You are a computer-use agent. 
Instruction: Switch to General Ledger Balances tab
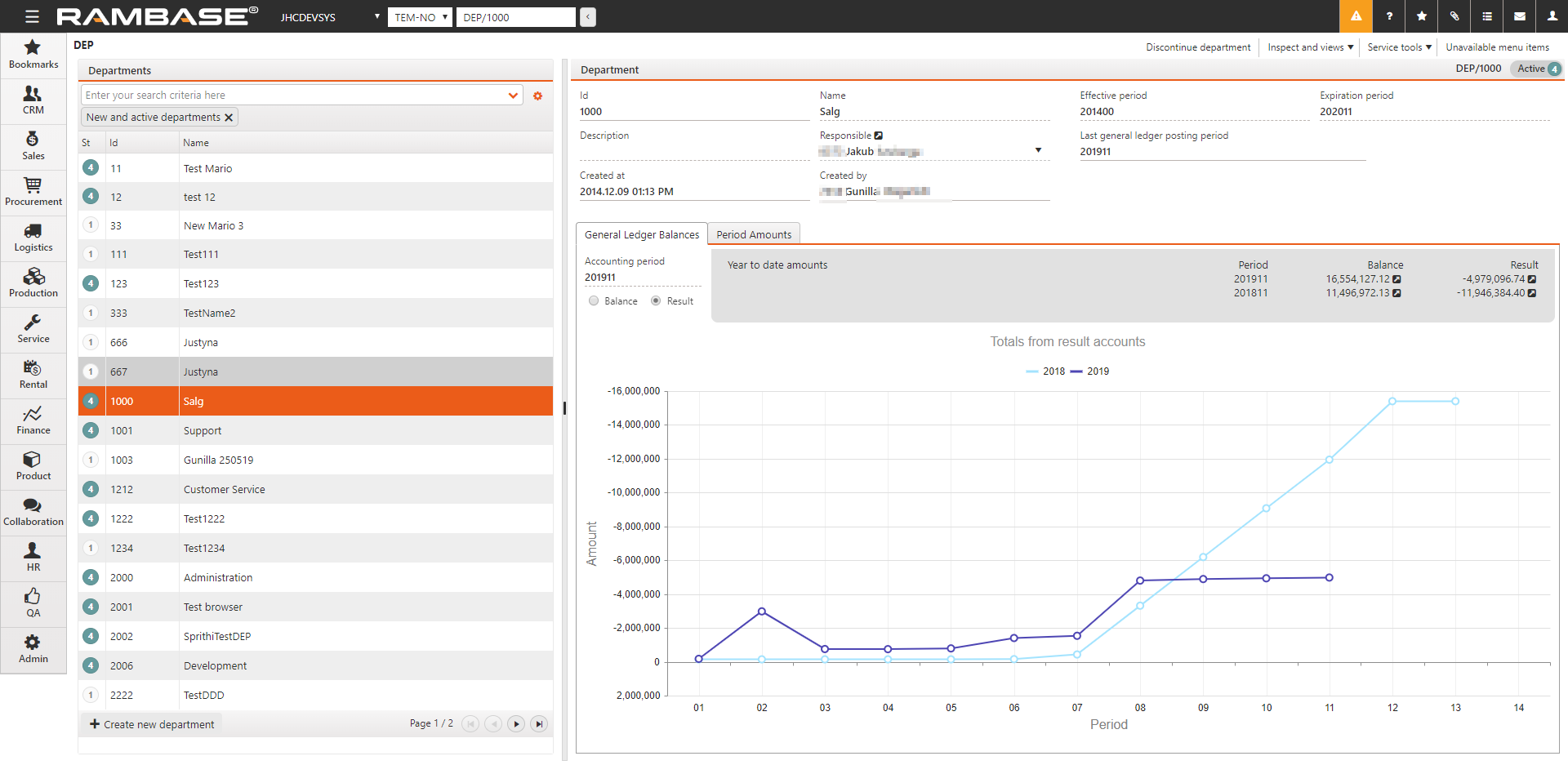(x=641, y=234)
